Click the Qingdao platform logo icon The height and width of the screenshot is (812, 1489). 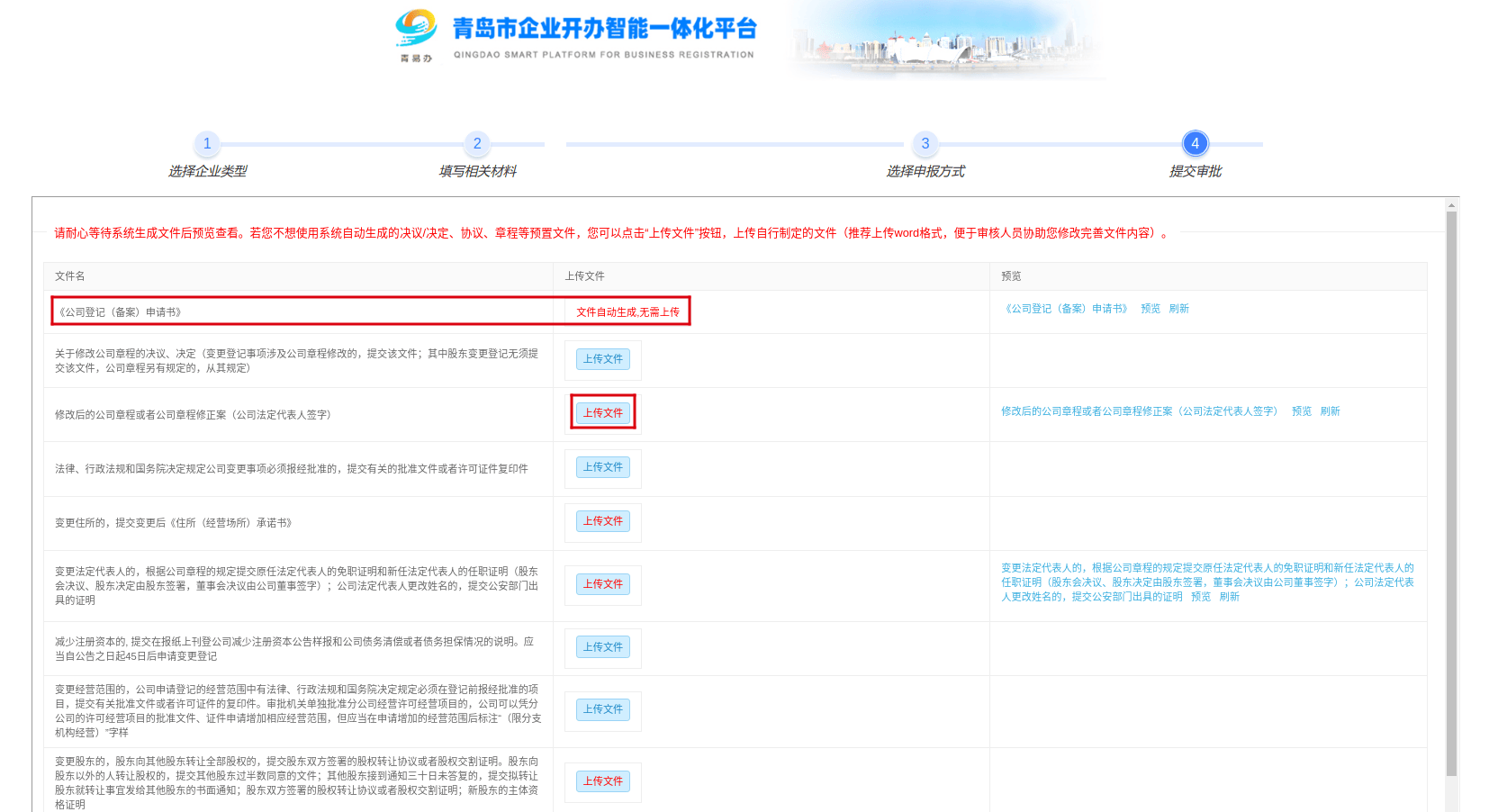pyautogui.click(x=416, y=31)
